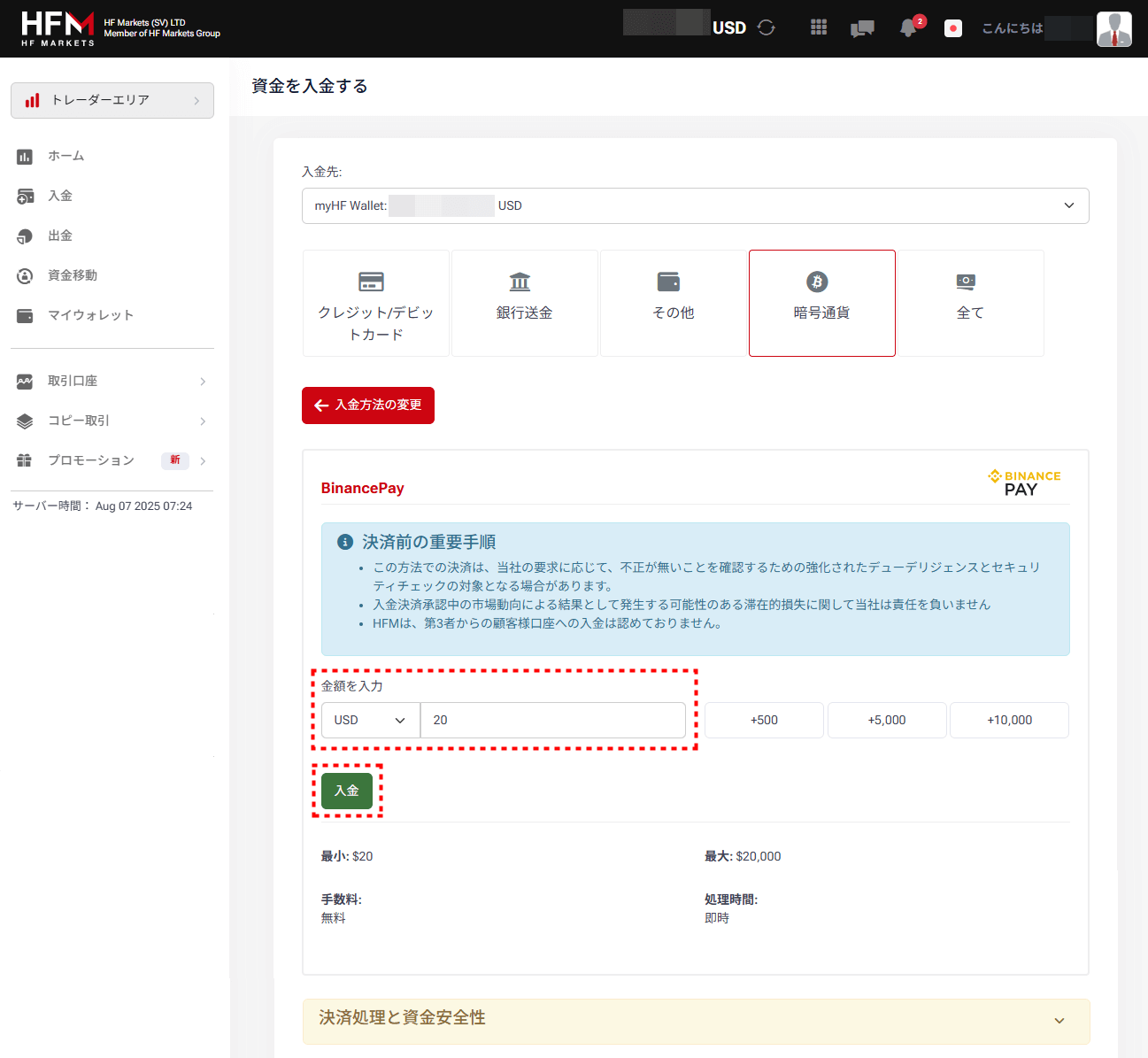Open the notifications bell
This screenshot has width=1148, height=1058.
[x=908, y=28]
